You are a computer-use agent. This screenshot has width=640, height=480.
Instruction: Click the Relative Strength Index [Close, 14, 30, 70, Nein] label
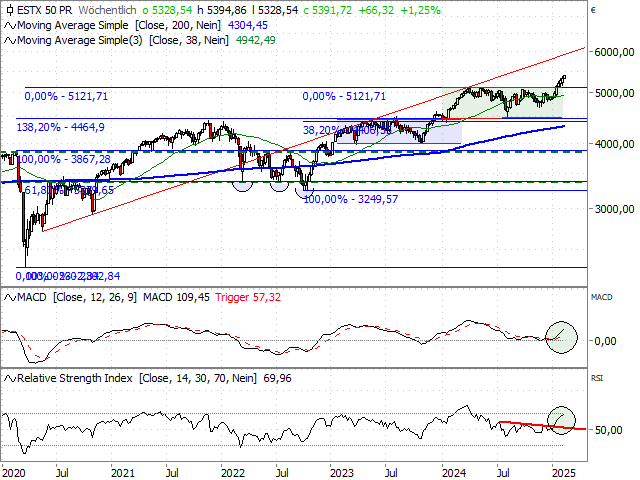click(x=137, y=378)
